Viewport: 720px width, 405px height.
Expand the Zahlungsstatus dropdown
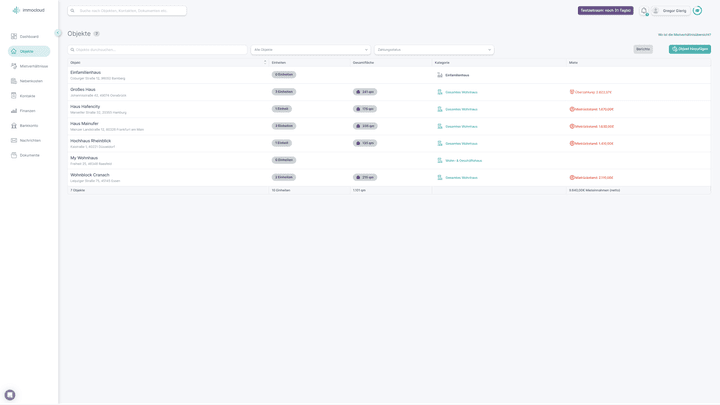[x=433, y=49]
